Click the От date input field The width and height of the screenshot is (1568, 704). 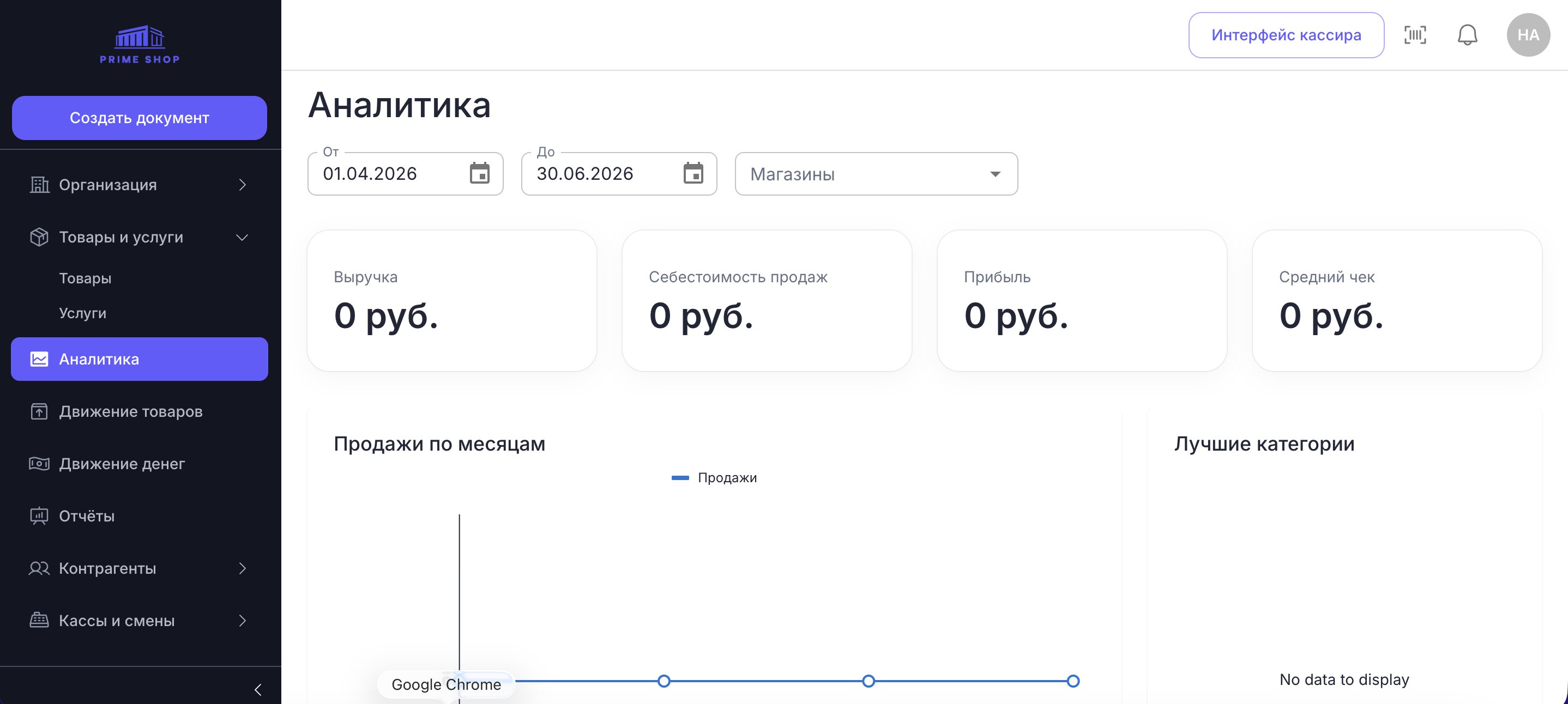coord(406,174)
